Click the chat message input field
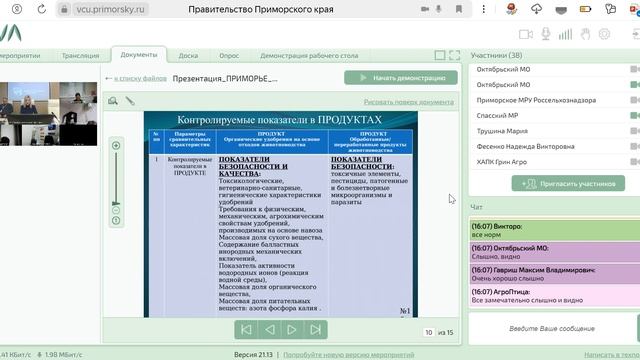Viewport: 640px width, 360px height. (x=552, y=329)
